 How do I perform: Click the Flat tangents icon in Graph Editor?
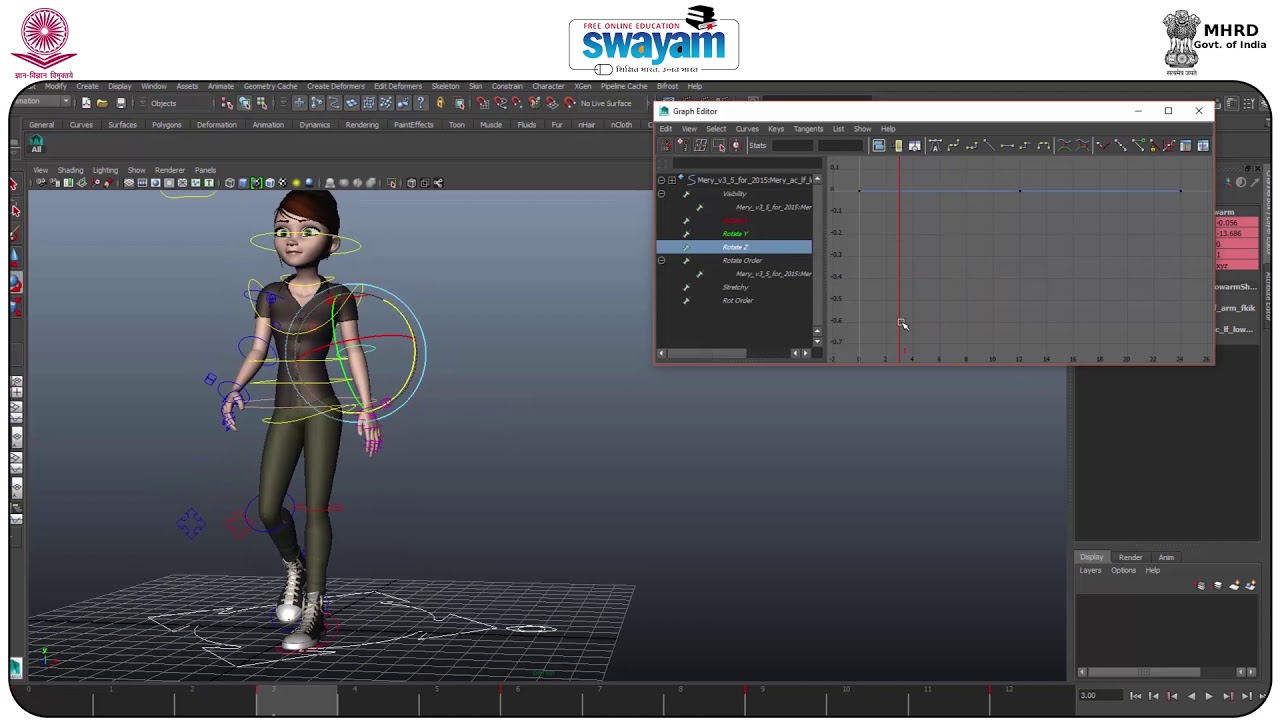(1007, 146)
